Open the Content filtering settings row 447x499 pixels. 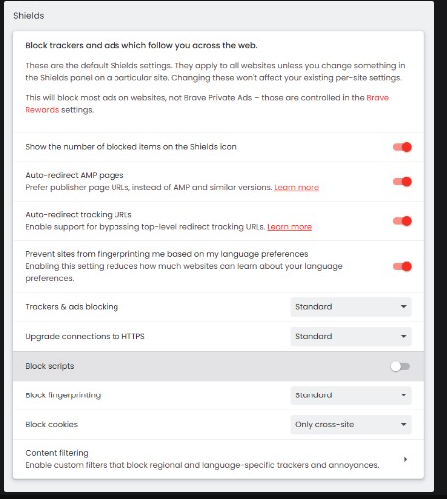(218, 459)
